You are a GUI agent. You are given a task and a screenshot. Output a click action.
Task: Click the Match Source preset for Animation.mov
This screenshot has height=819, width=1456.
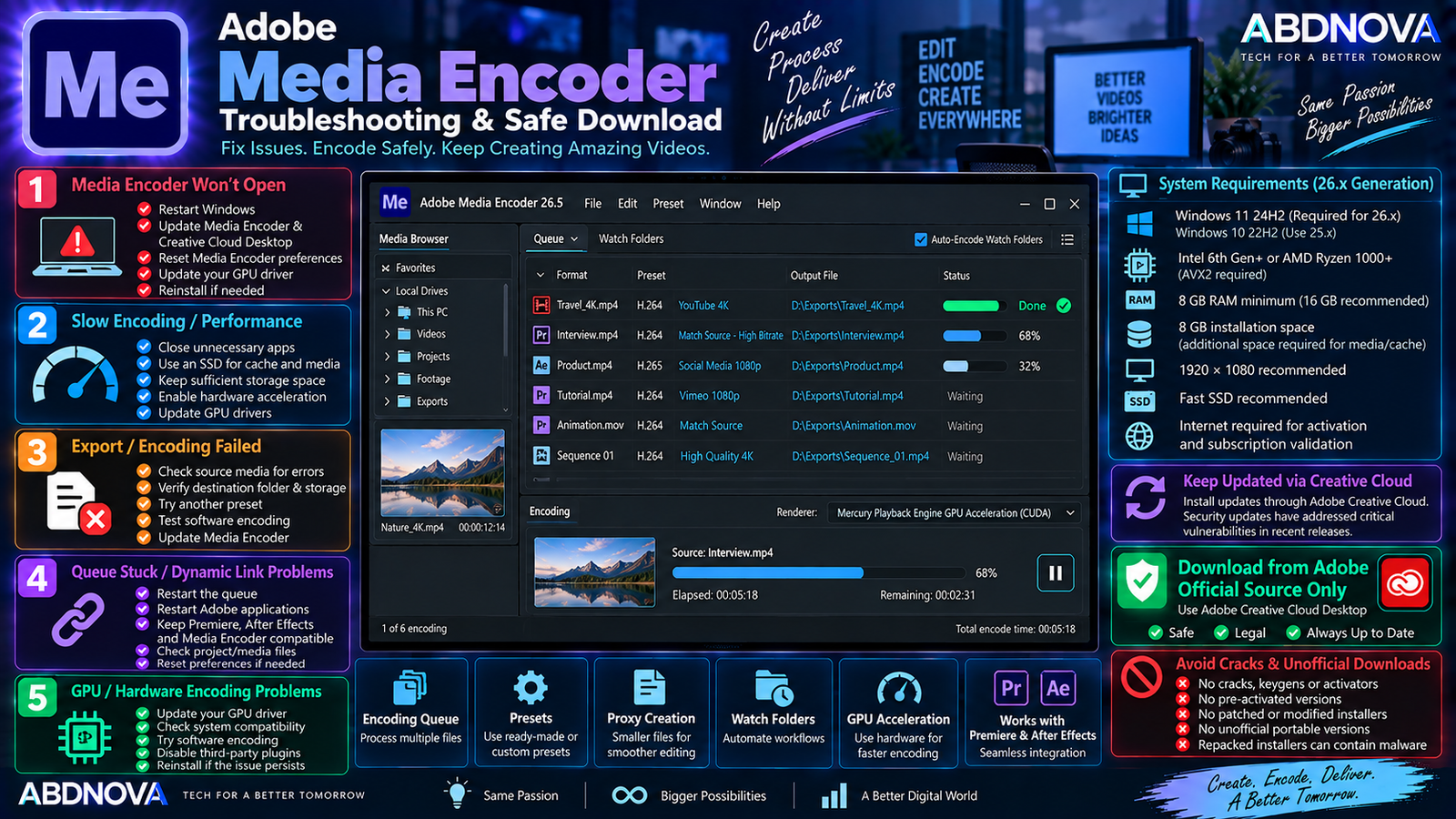coord(711,426)
